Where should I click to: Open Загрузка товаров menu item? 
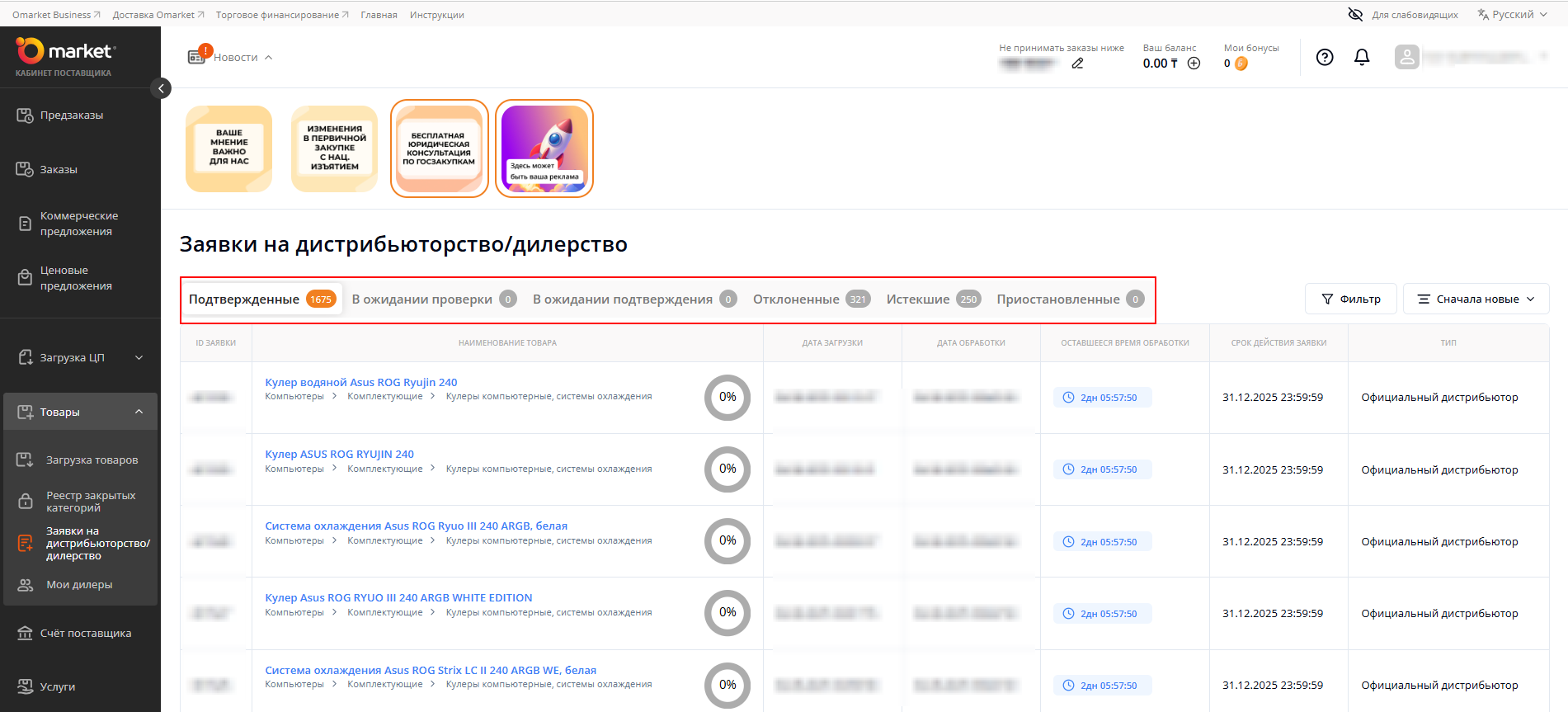[x=80, y=460]
